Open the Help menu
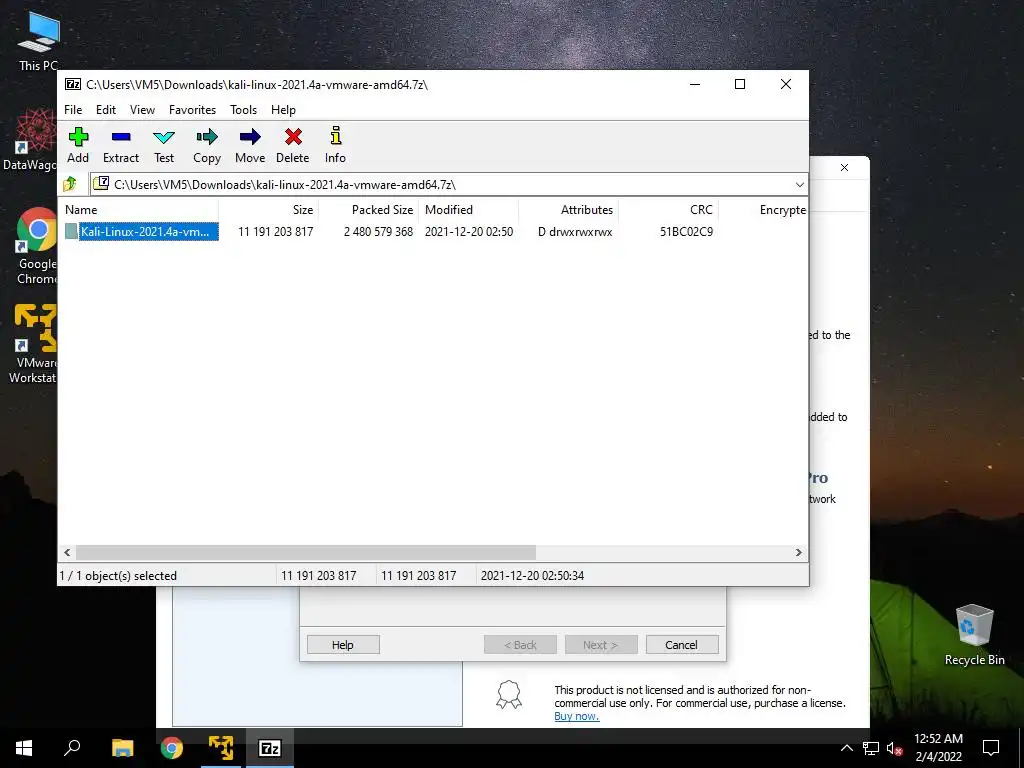Screen dimensions: 1024x768 tap(283, 110)
